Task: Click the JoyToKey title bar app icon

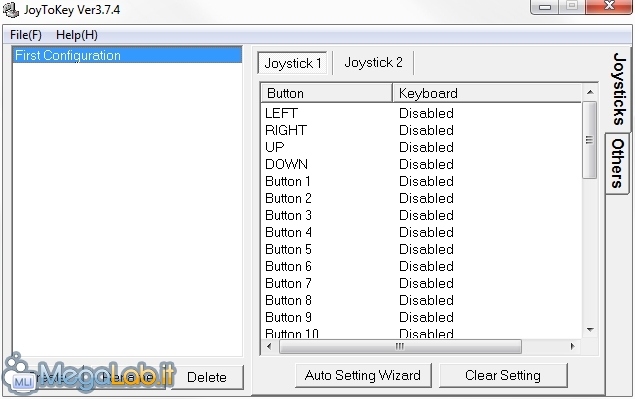Action: pyautogui.click(x=10, y=10)
